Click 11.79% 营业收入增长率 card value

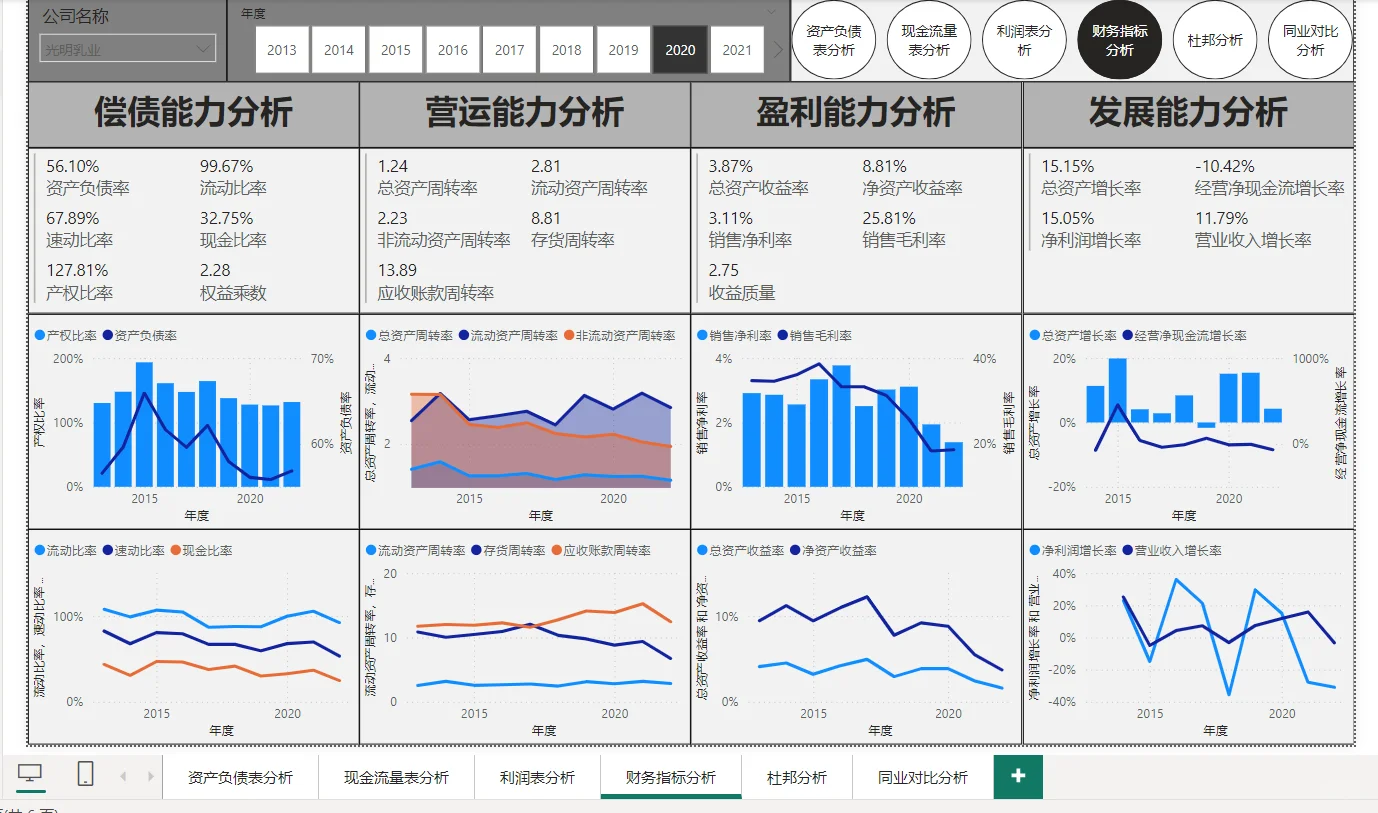point(1222,219)
